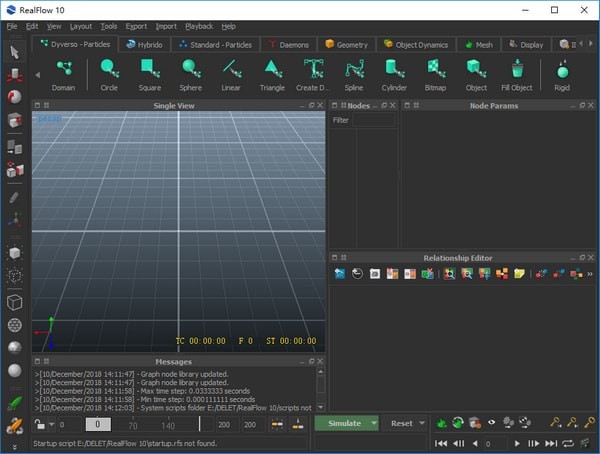Toggle the timeline lock icon

click(x=39, y=425)
